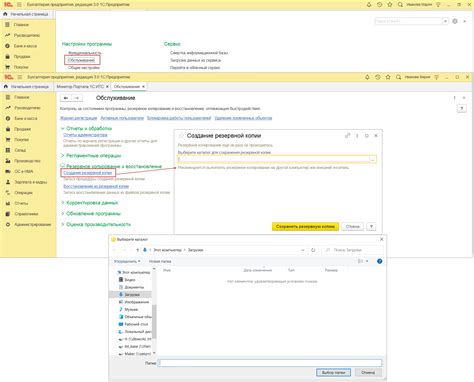Click notifications bell in Обслуживание window title bar
The width and height of the screenshot is (474, 382).
pyautogui.click(x=367, y=77)
